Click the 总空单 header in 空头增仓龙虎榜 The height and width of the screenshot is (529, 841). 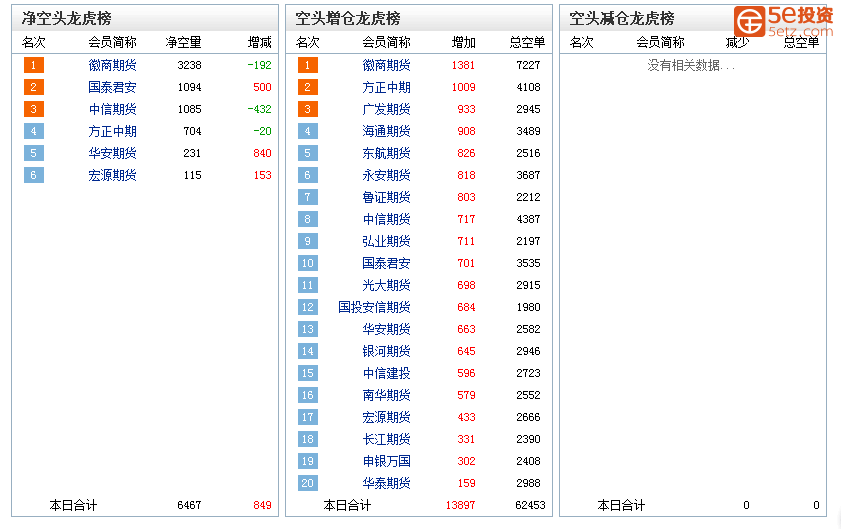pyautogui.click(x=527, y=42)
